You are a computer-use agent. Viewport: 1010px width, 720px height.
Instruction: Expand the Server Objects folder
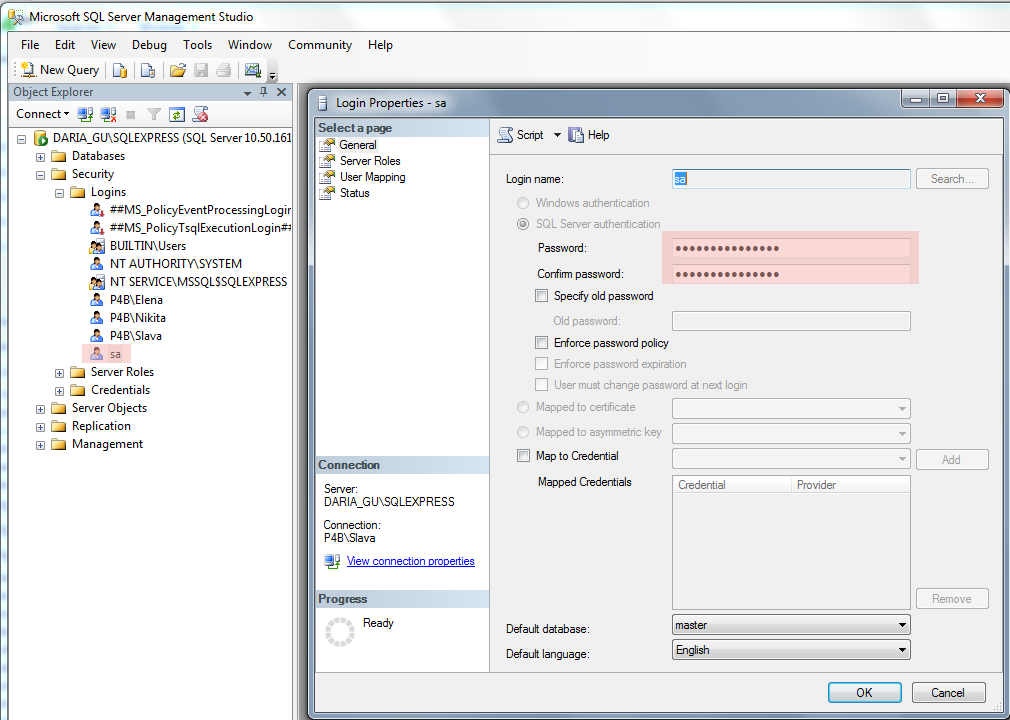pos(40,409)
